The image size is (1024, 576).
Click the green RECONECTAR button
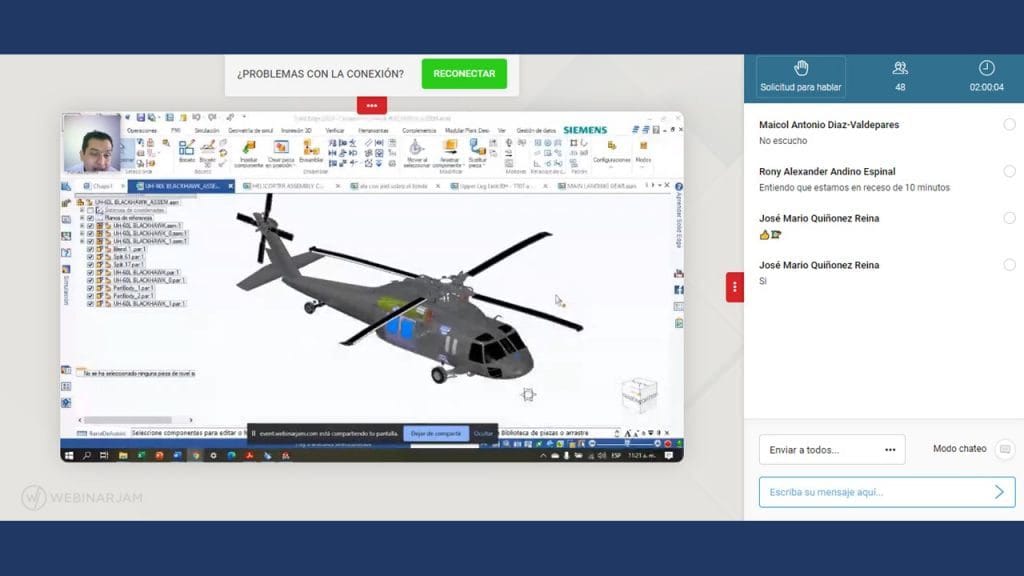[464, 74]
